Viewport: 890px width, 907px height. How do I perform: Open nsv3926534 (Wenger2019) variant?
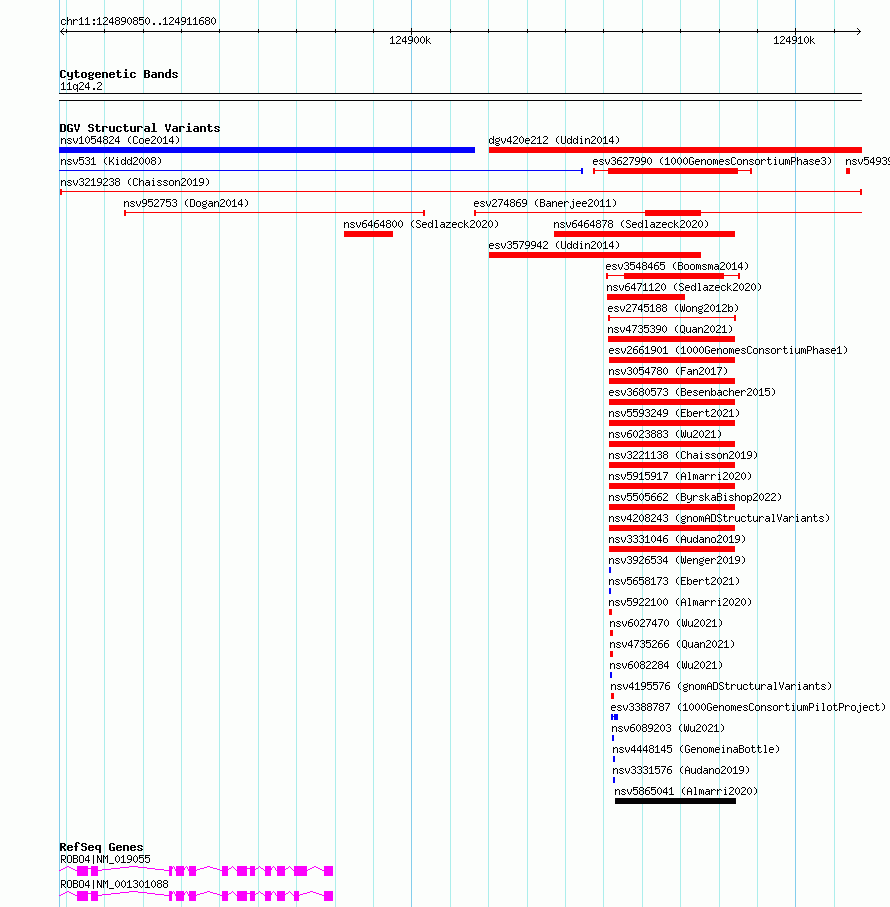(677, 560)
